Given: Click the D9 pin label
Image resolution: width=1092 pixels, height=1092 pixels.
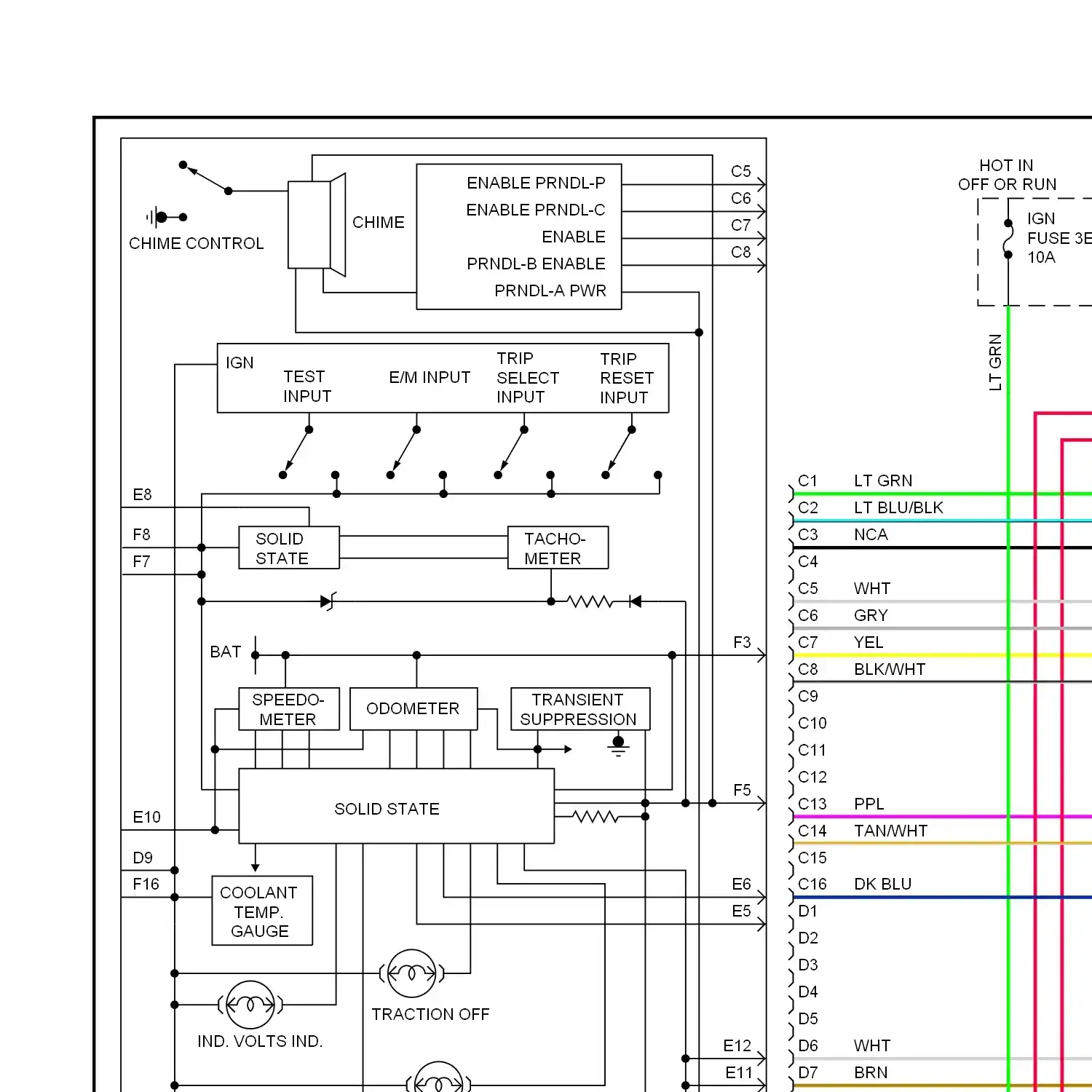Looking at the screenshot, I should pos(143,858).
